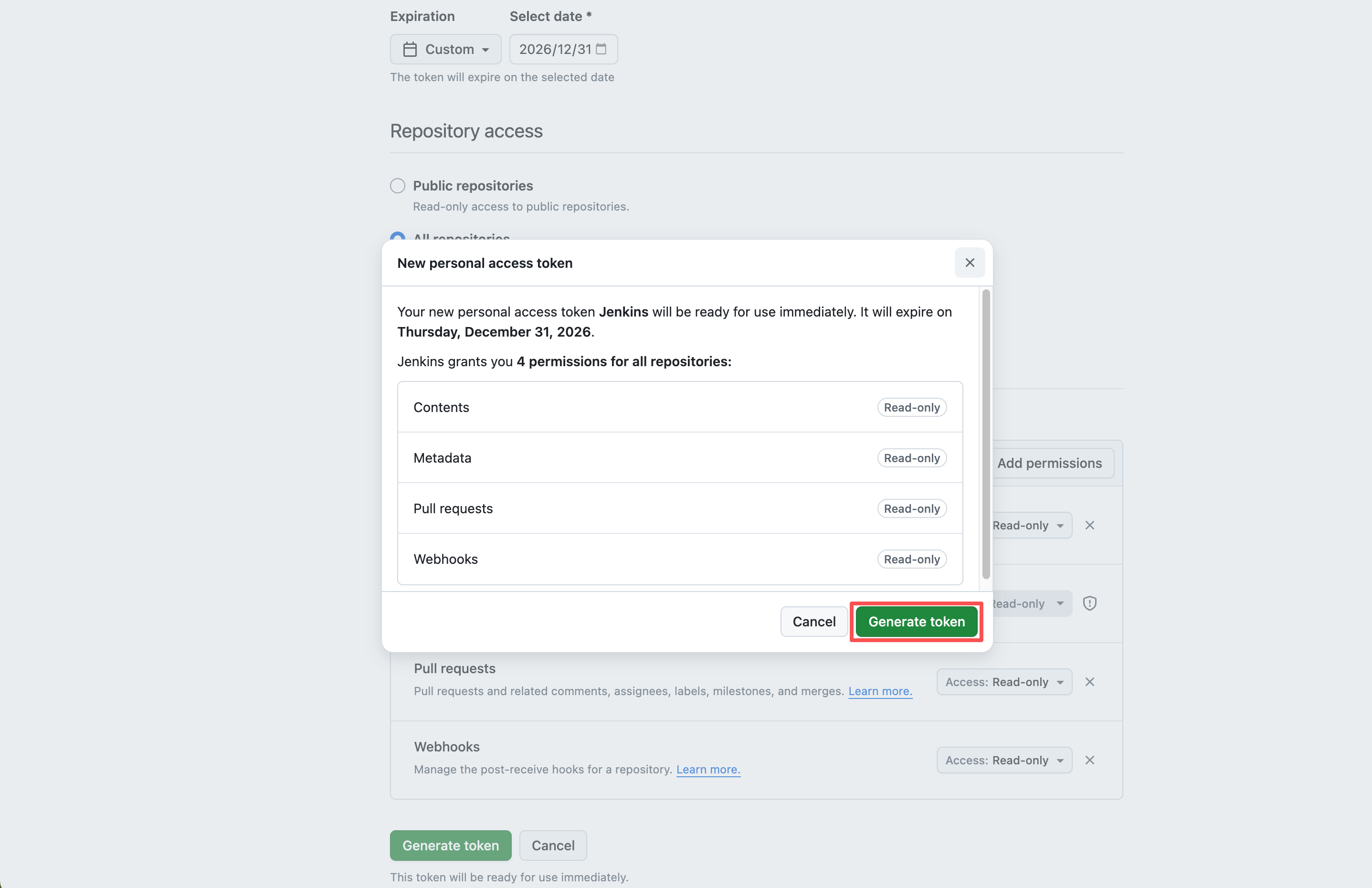Viewport: 1372px width, 888px height.
Task: Select the All repositories radio button
Action: click(x=398, y=236)
